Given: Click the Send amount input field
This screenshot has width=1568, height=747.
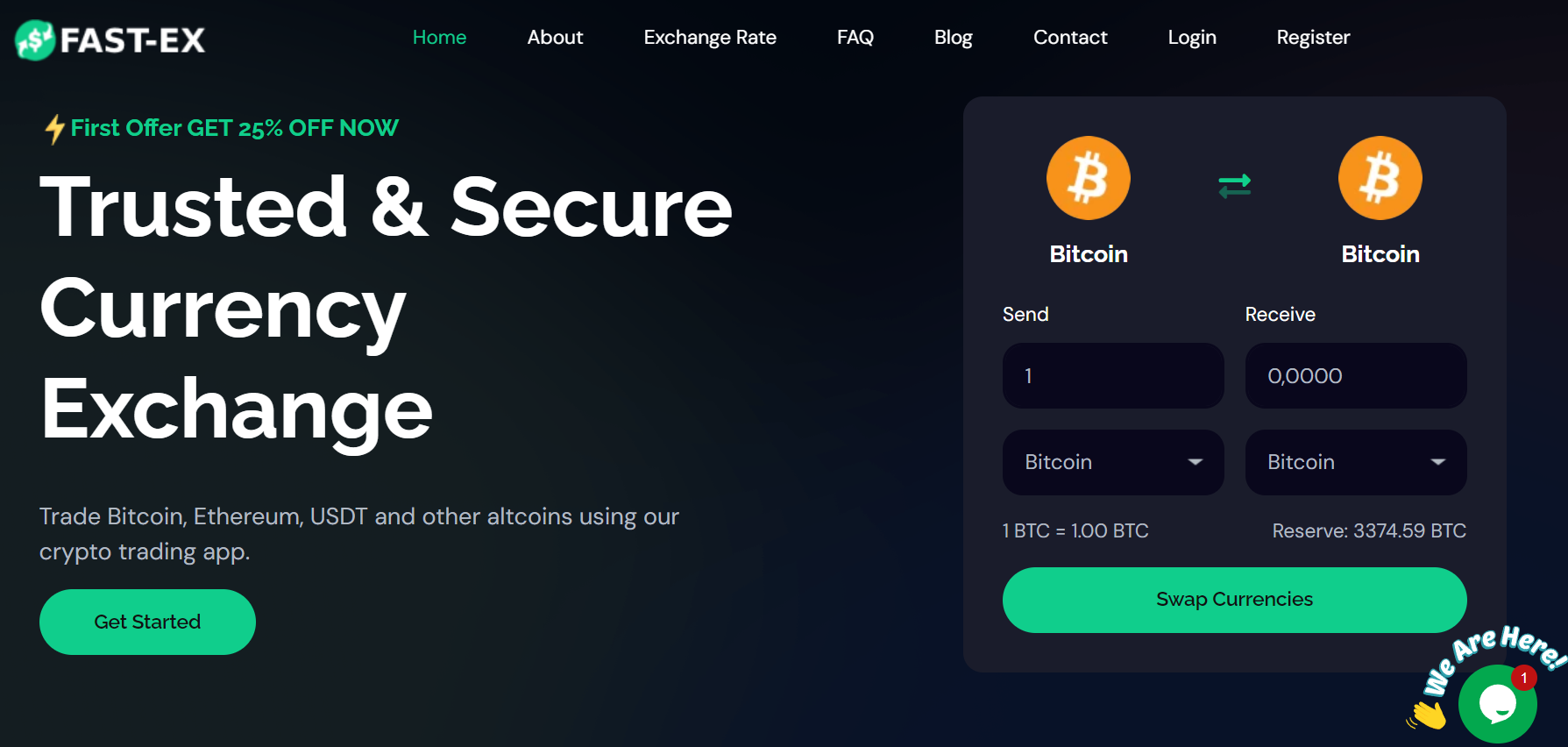Looking at the screenshot, I should [x=1113, y=375].
